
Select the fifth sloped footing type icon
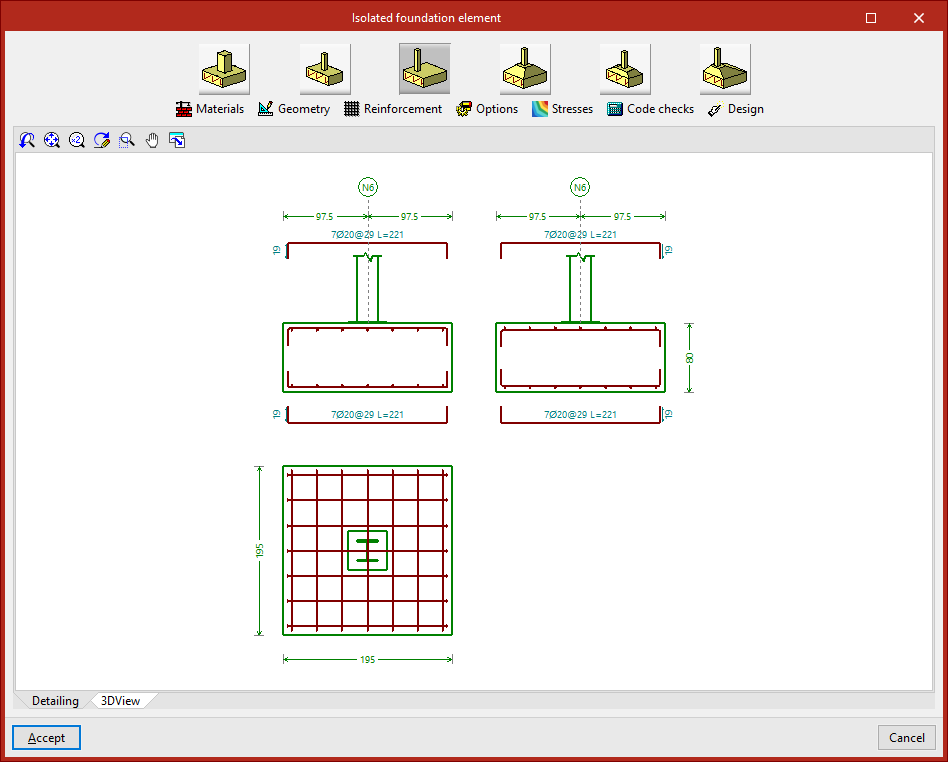click(625, 69)
